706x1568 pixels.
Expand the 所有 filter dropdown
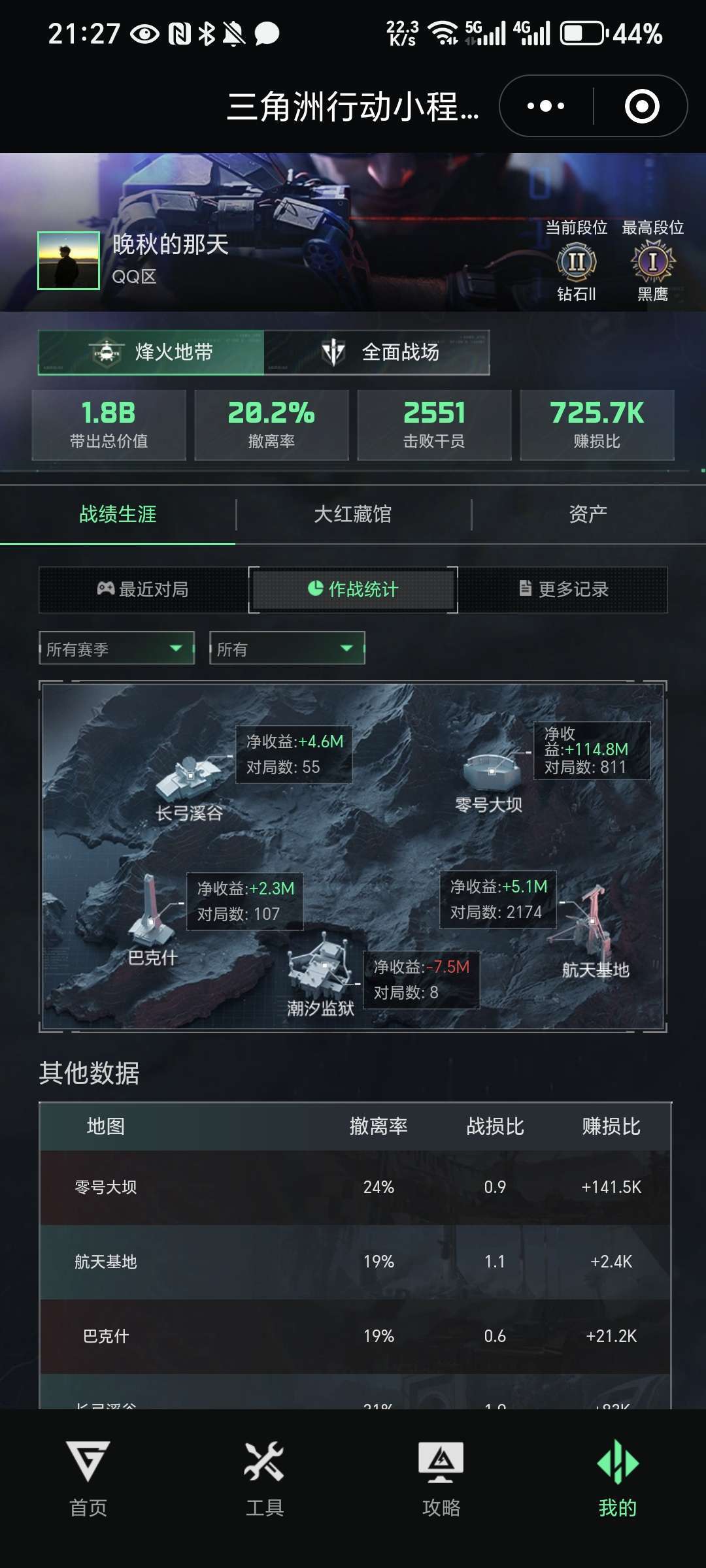(x=287, y=648)
